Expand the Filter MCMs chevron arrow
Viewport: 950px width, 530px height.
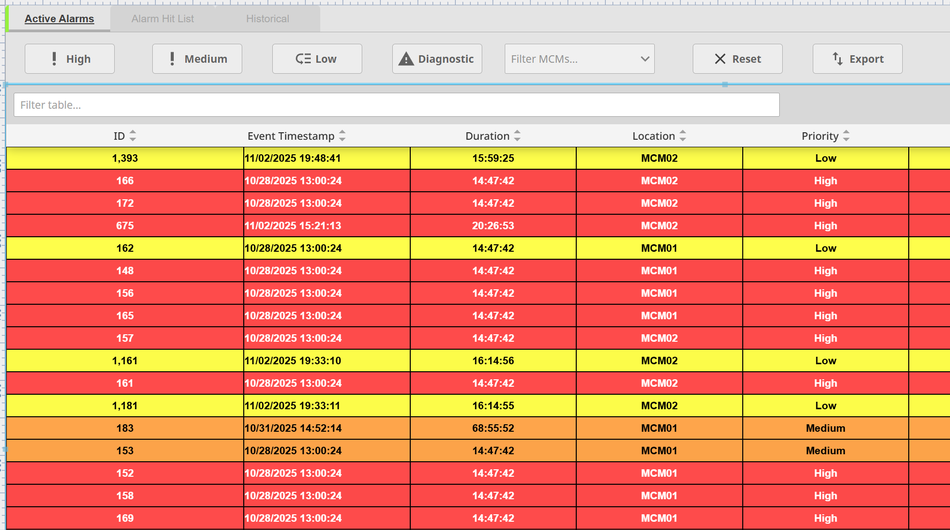pyautogui.click(x=644, y=59)
